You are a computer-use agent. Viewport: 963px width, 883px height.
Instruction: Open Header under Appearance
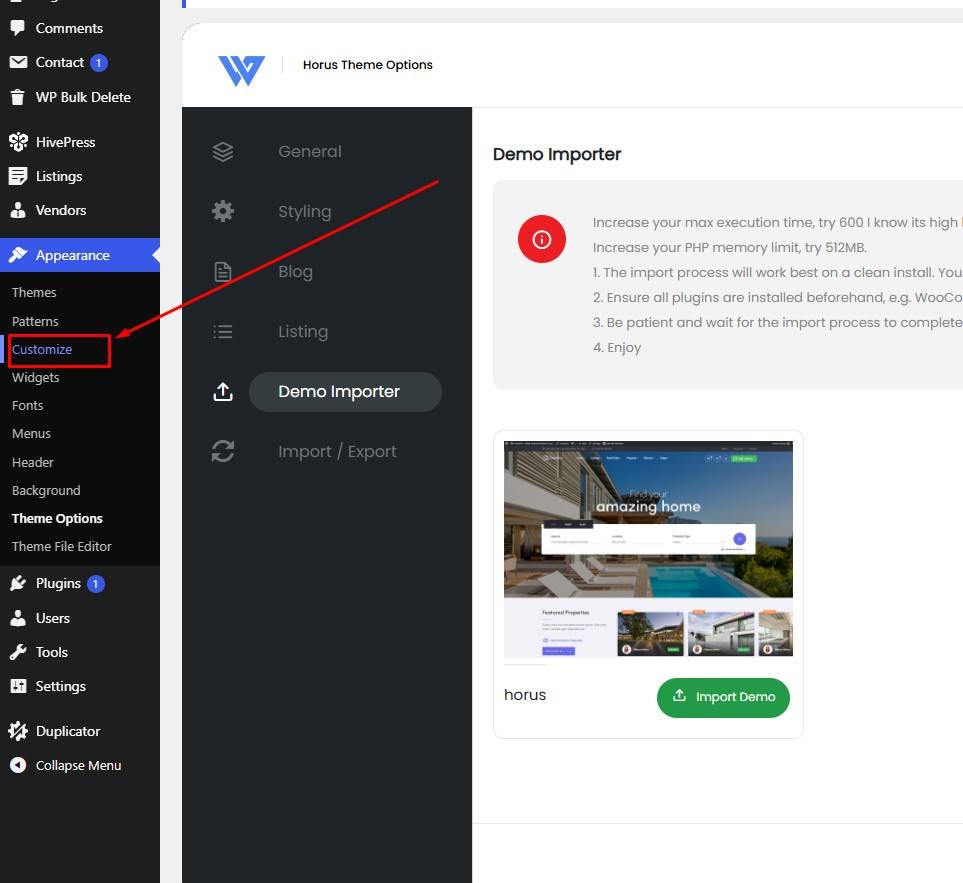click(33, 462)
